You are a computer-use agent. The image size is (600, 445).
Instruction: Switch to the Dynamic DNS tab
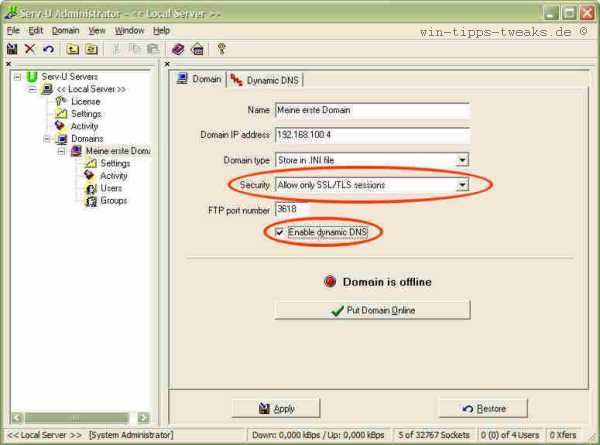point(265,80)
